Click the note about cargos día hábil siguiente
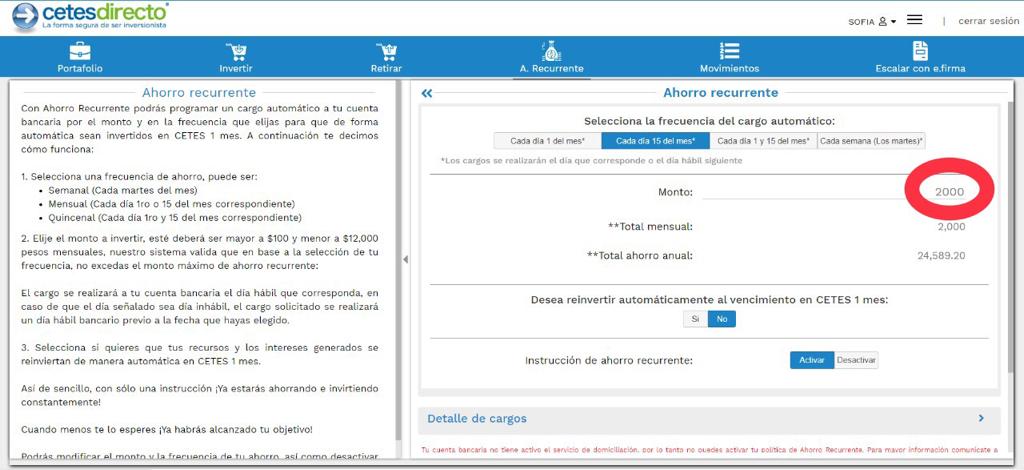The image size is (1024, 470). [592, 161]
